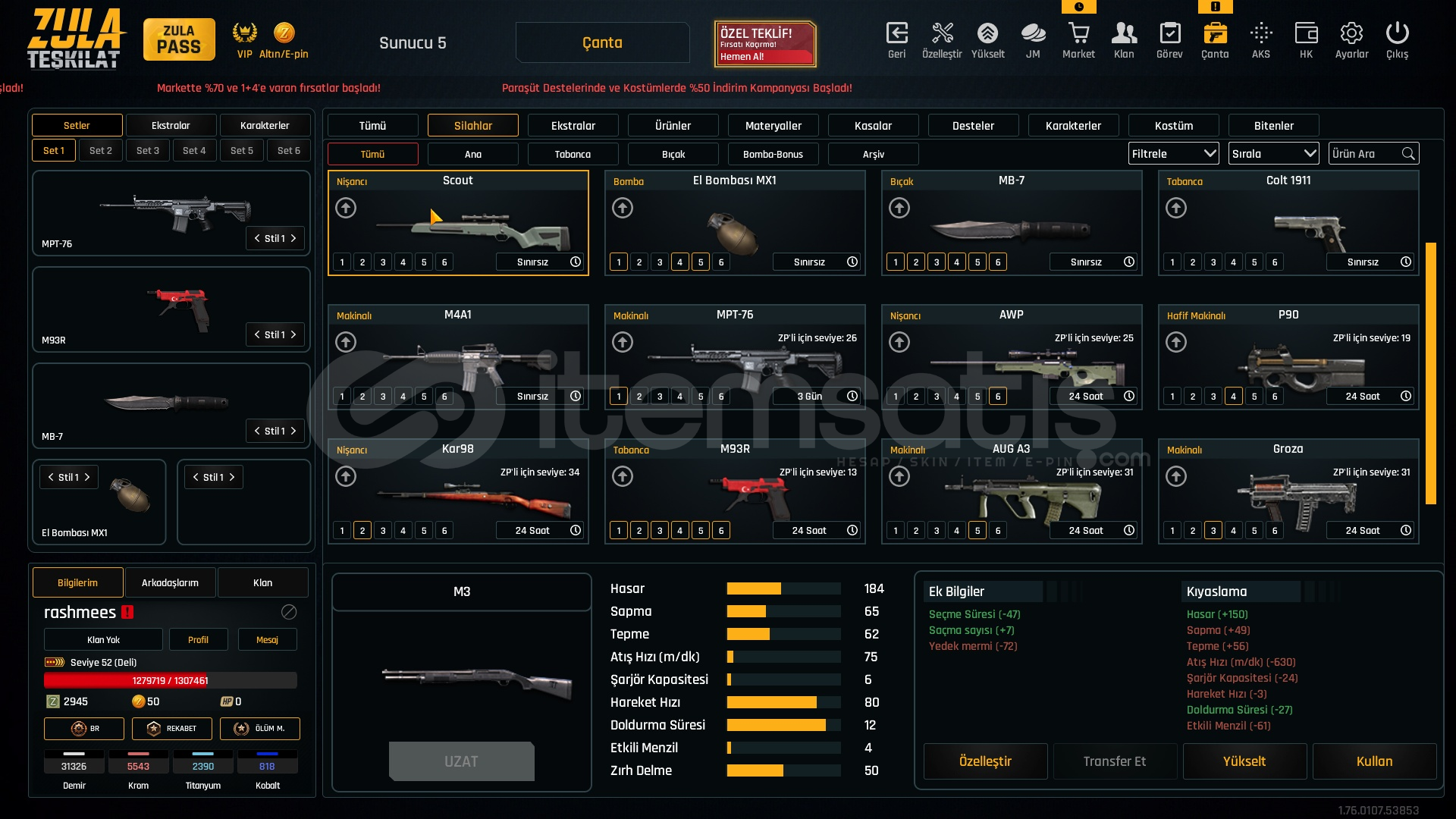Click the block icon next to rashmees
The width and height of the screenshot is (1456, 819).
coord(289,612)
